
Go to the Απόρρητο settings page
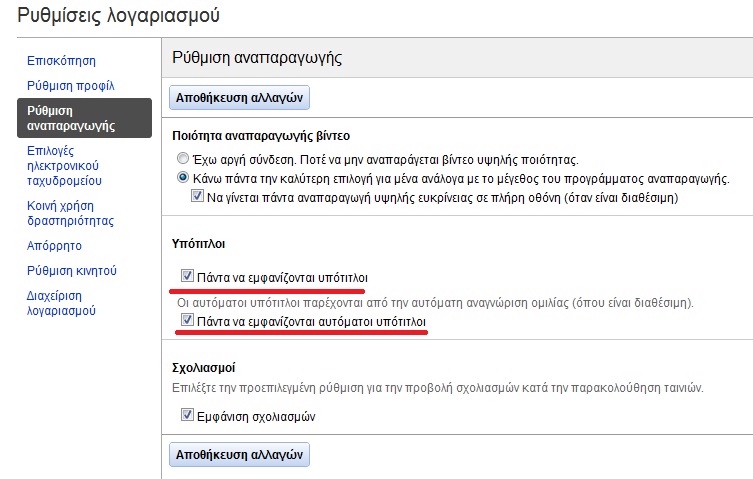(54, 245)
